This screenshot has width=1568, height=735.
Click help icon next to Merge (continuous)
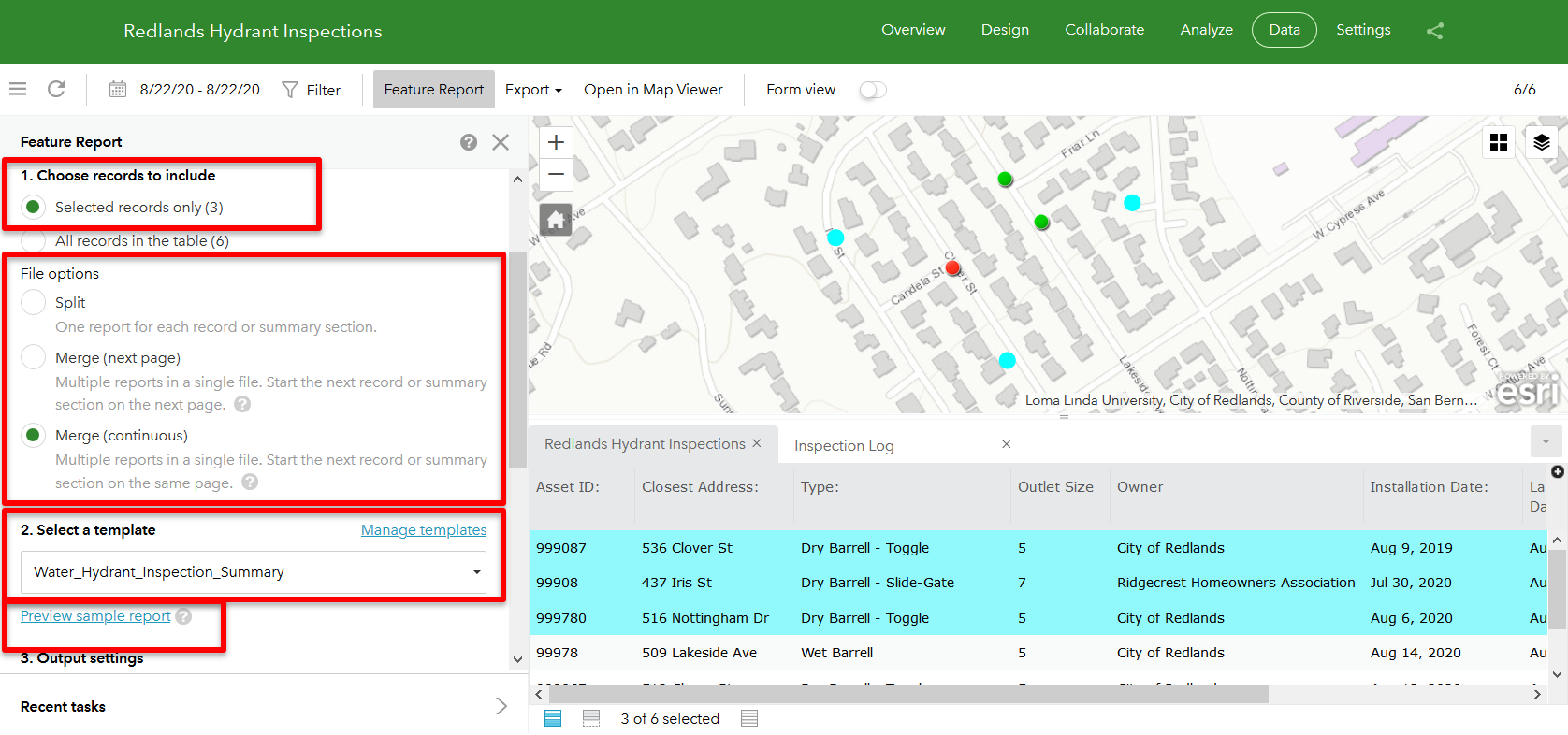tap(250, 482)
